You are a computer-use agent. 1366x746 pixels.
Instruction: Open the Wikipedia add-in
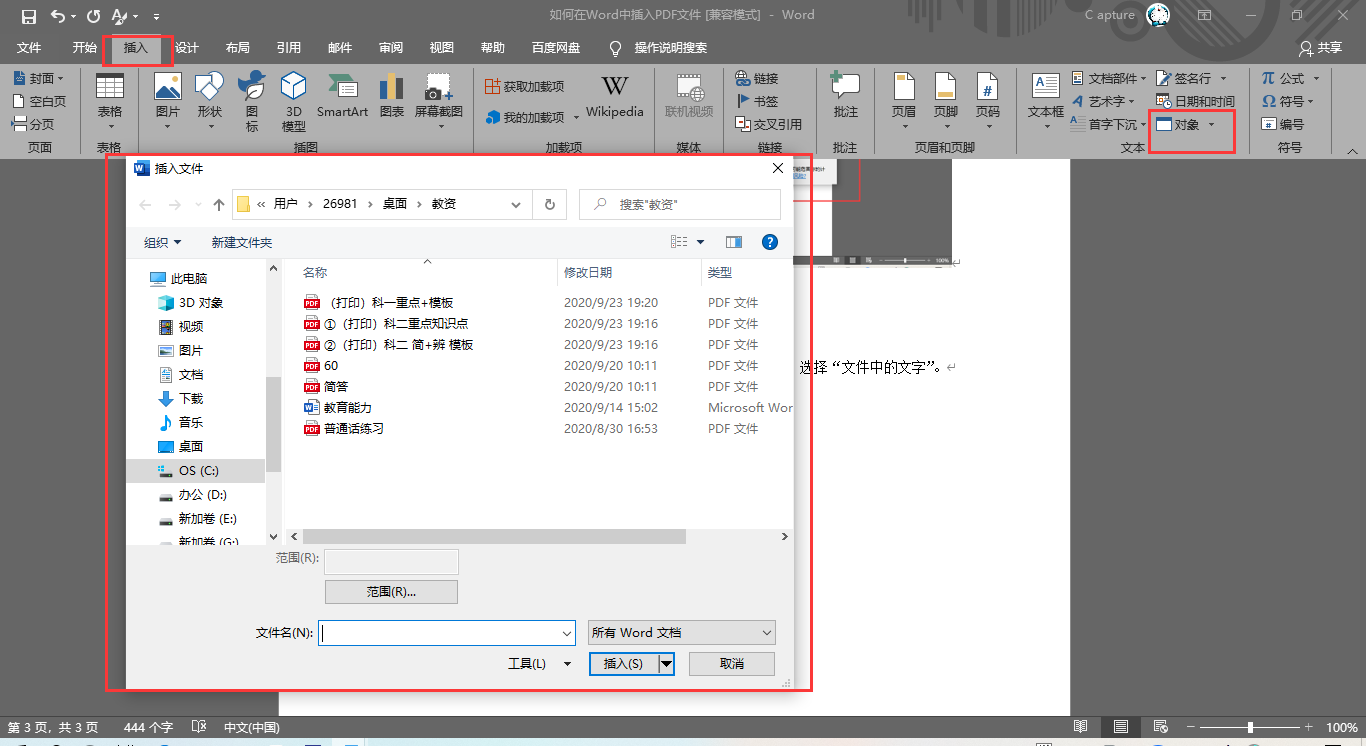click(615, 96)
